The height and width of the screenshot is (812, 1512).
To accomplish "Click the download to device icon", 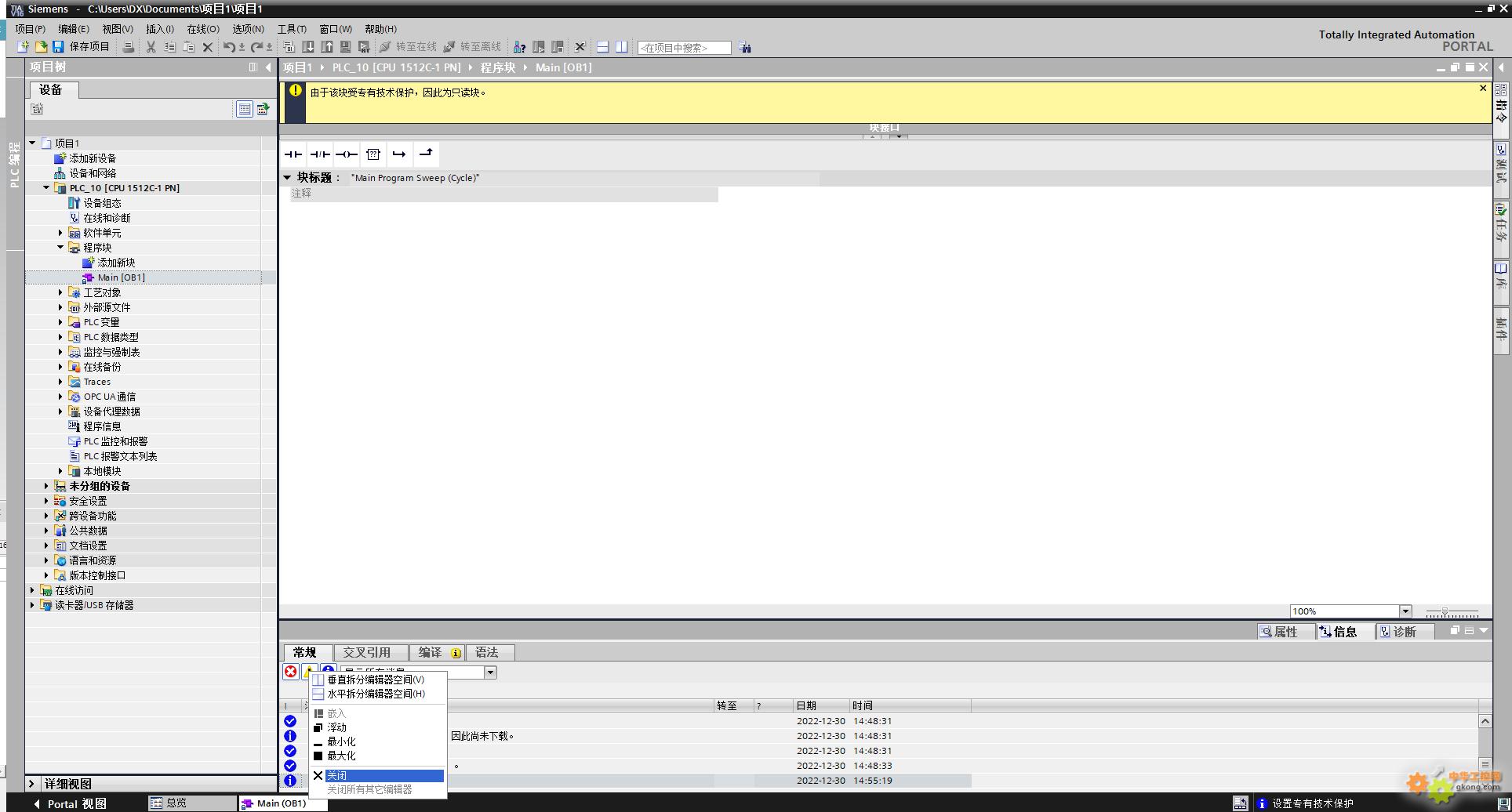I will coord(308,47).
